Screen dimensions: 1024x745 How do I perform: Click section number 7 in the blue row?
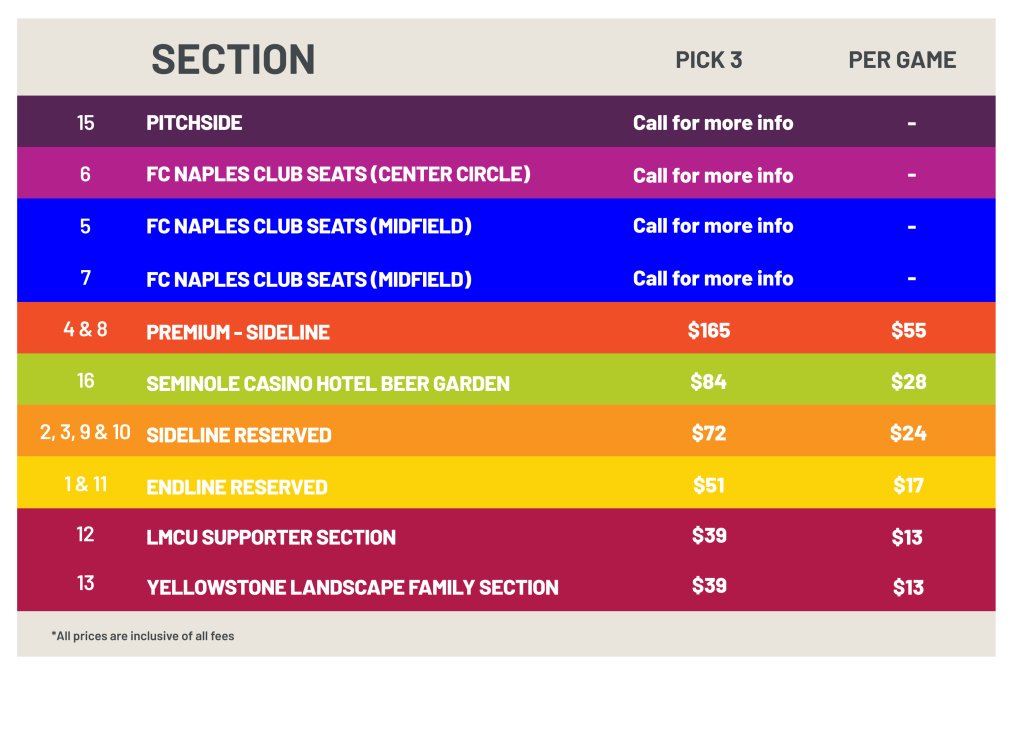pos(85,278)
